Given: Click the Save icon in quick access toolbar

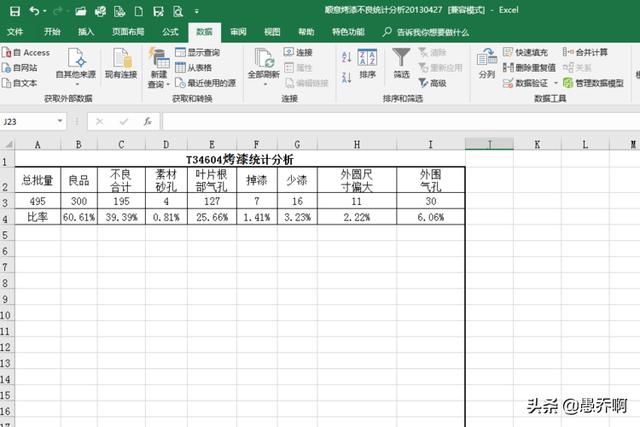Looking at the screenshot, I should tap(13, 10).
